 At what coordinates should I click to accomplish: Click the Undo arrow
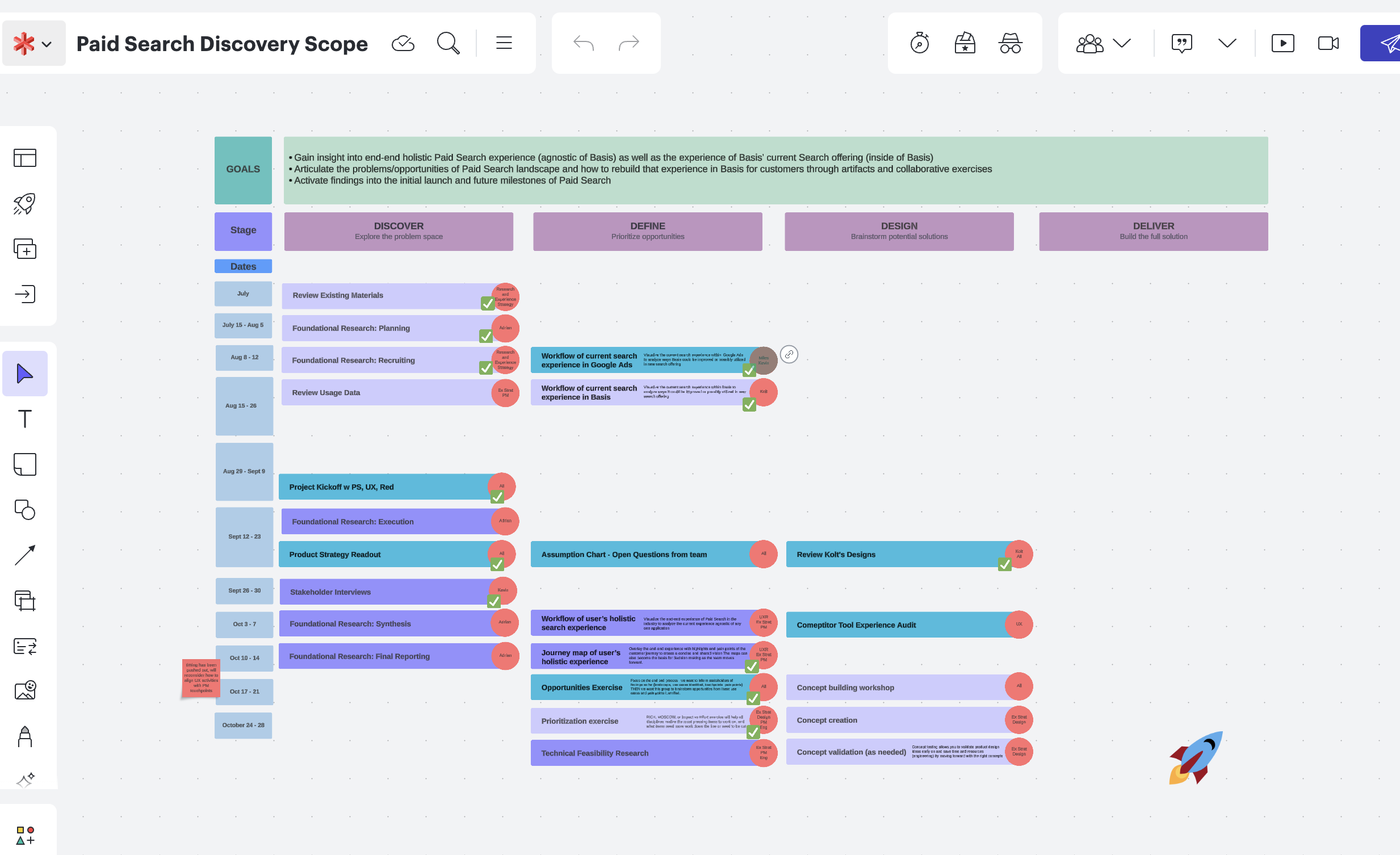584,43
